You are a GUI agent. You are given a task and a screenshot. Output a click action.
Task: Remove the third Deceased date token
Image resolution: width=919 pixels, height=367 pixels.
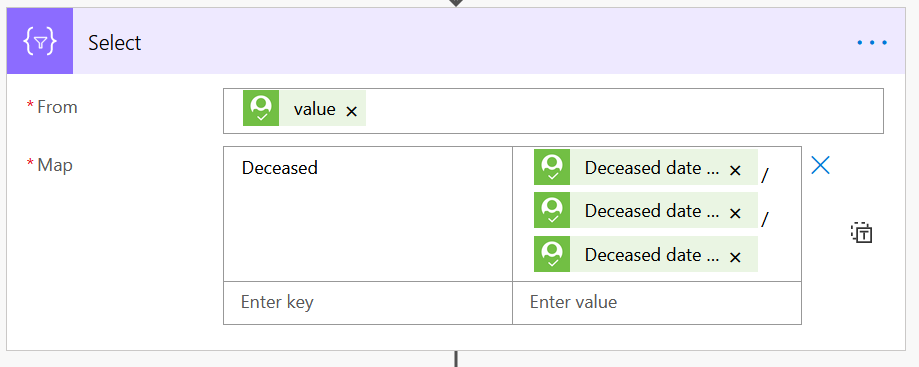(735, 257)
